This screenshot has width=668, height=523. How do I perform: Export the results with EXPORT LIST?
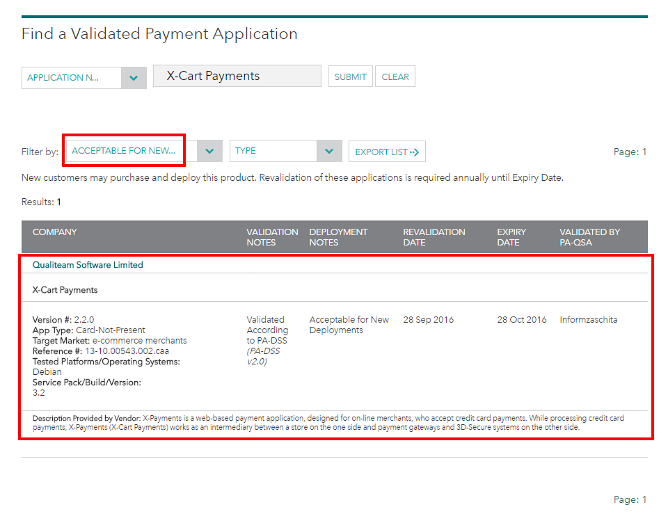(387, 152)
